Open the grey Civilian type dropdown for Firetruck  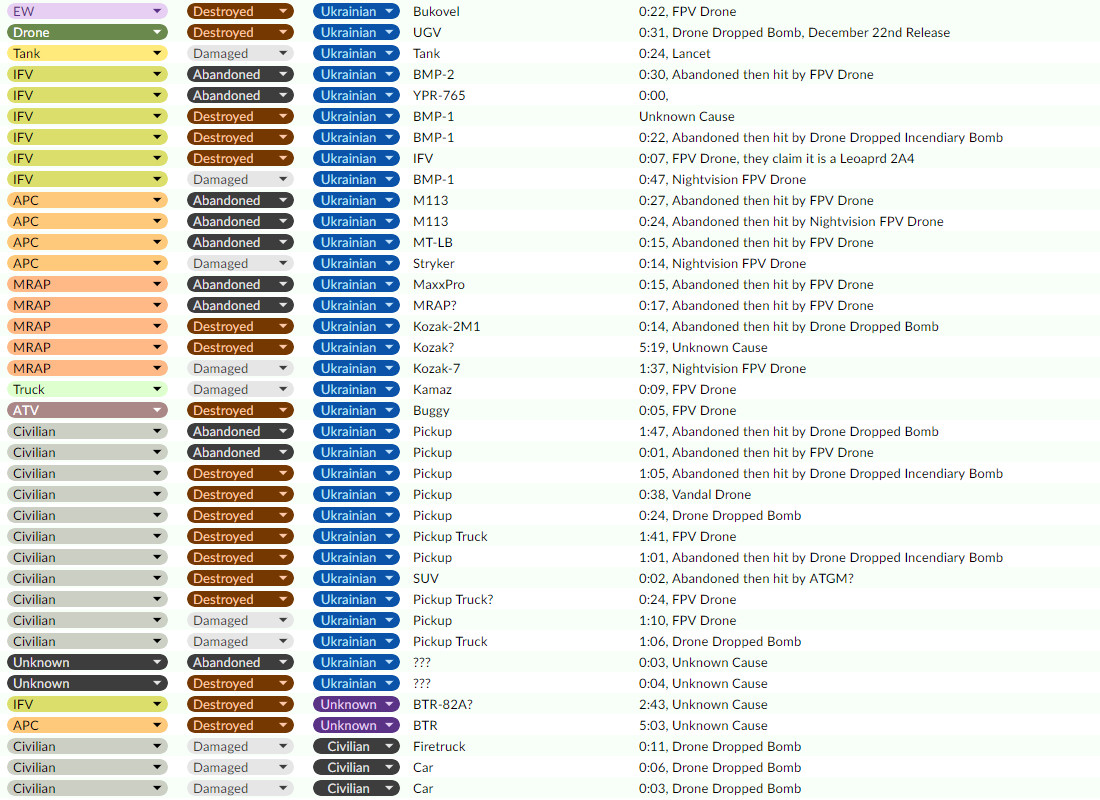tap(87, 747)
